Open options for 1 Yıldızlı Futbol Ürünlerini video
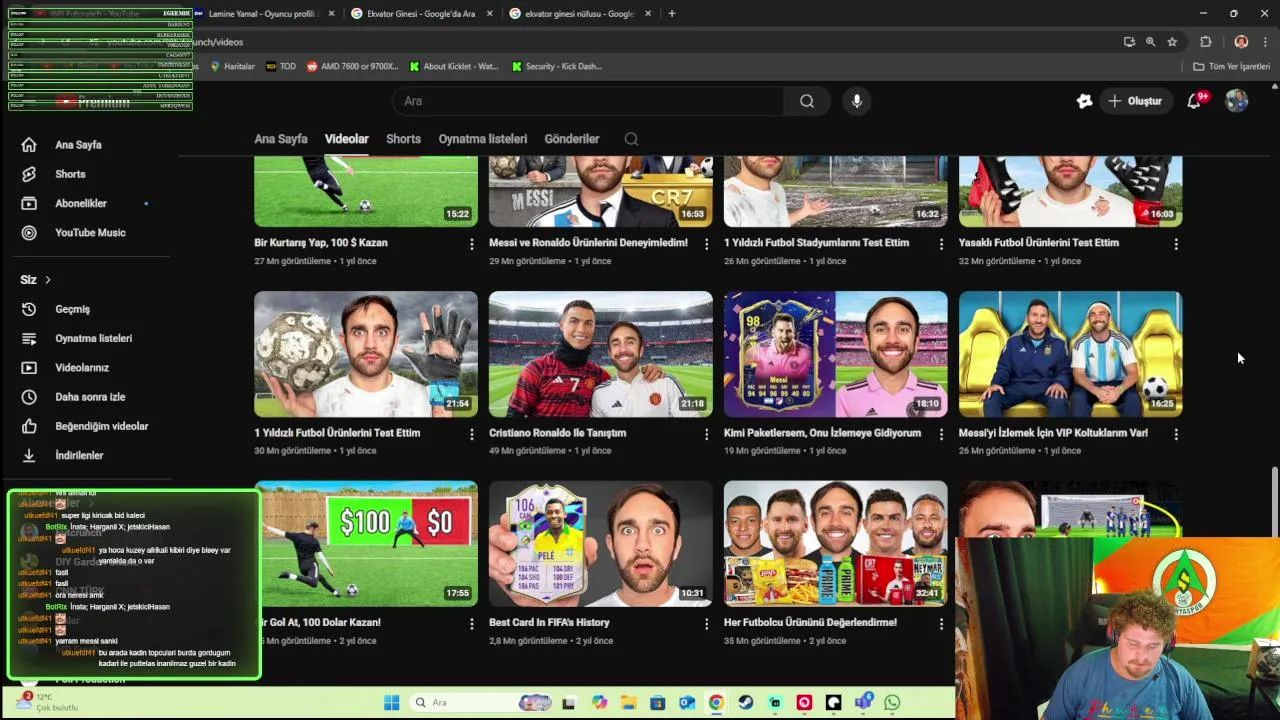This screenshot has height=720, width=1280. (x=472, y=434)
